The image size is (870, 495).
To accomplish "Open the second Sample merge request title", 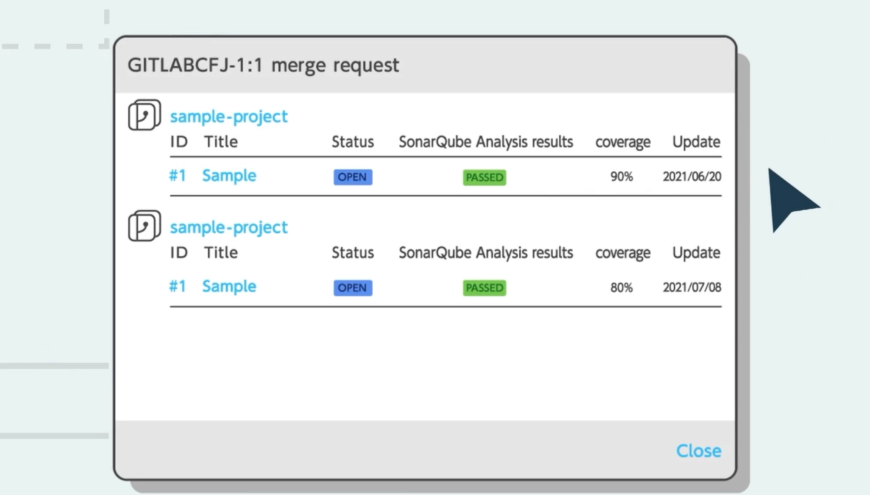I will [229, 287].
